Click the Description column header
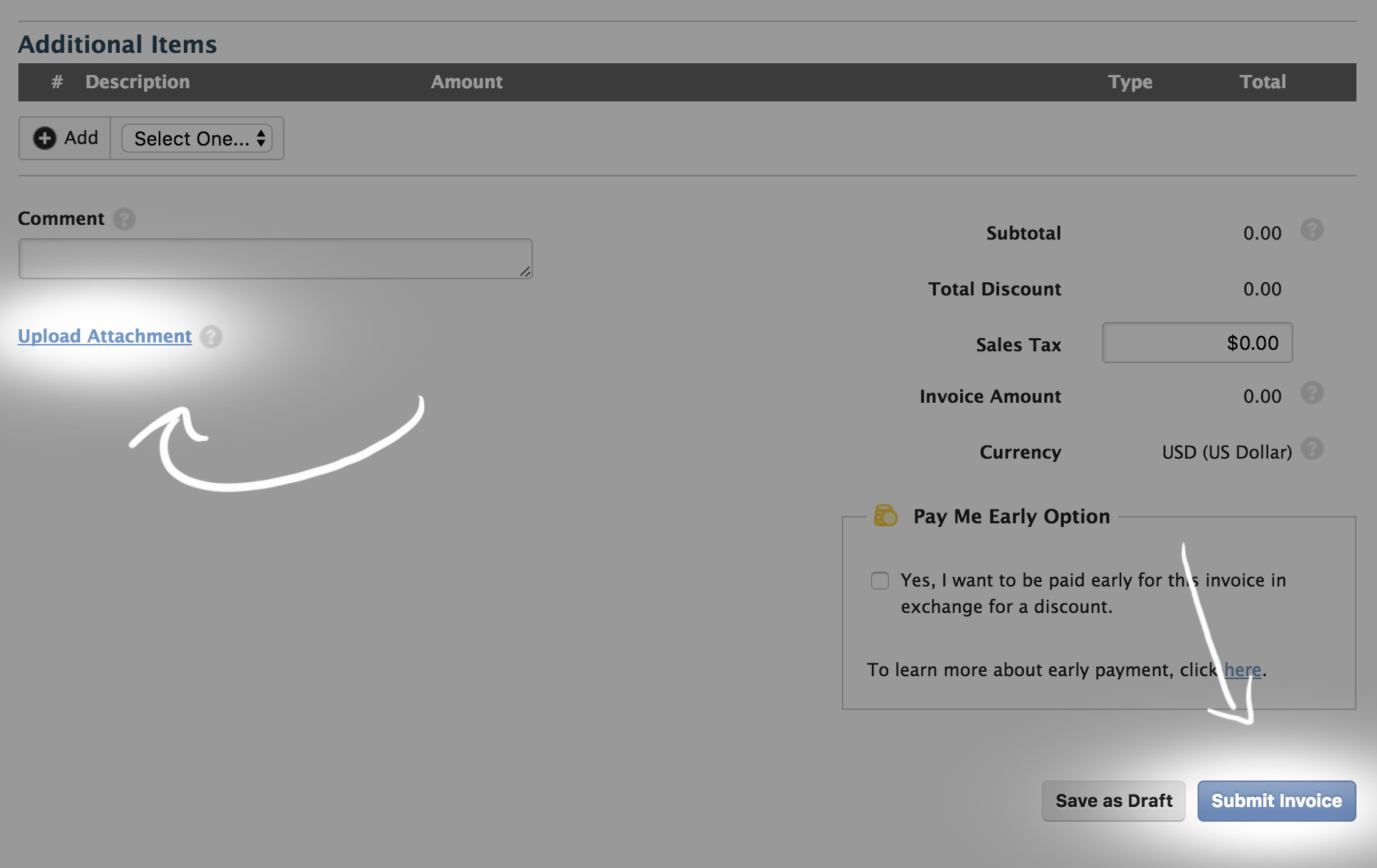The width and height of the screenshot is (1377, 868). (x=137, y=82)
